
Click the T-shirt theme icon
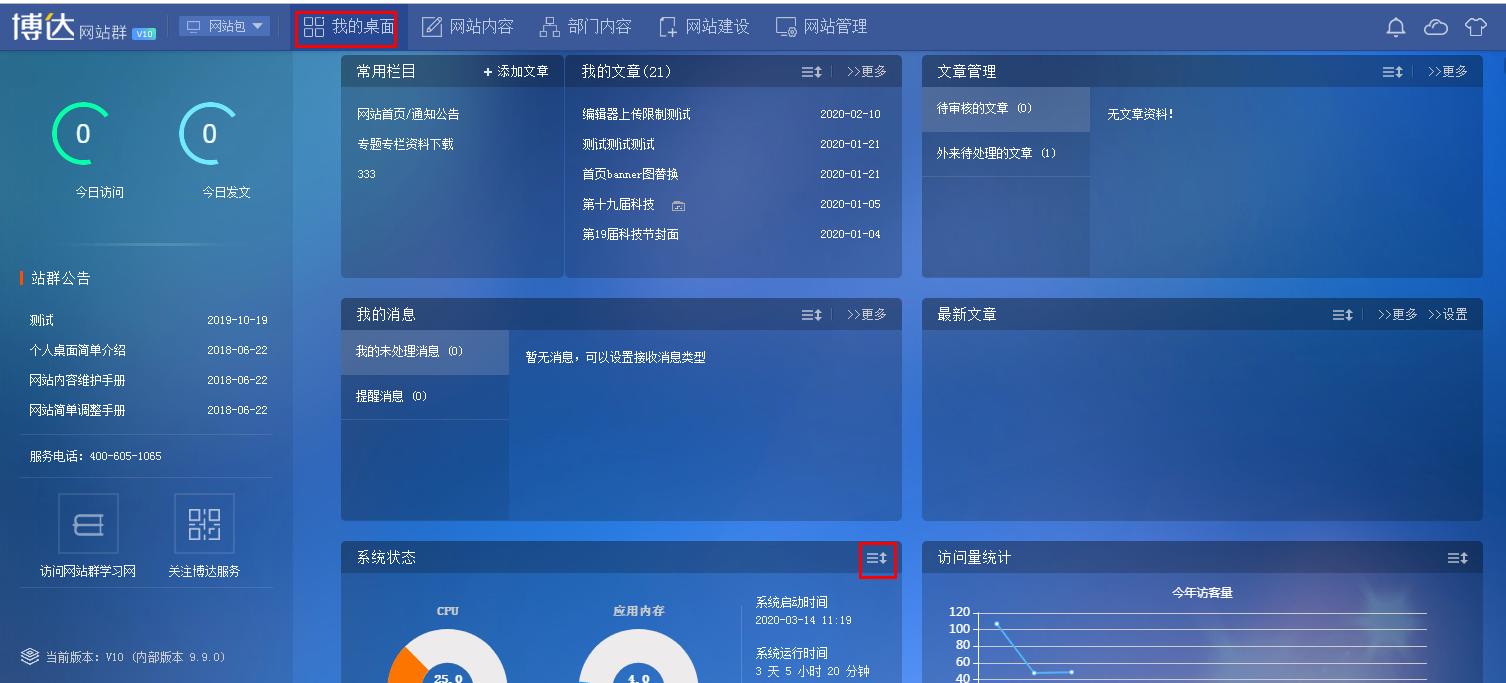point(1476,27)
